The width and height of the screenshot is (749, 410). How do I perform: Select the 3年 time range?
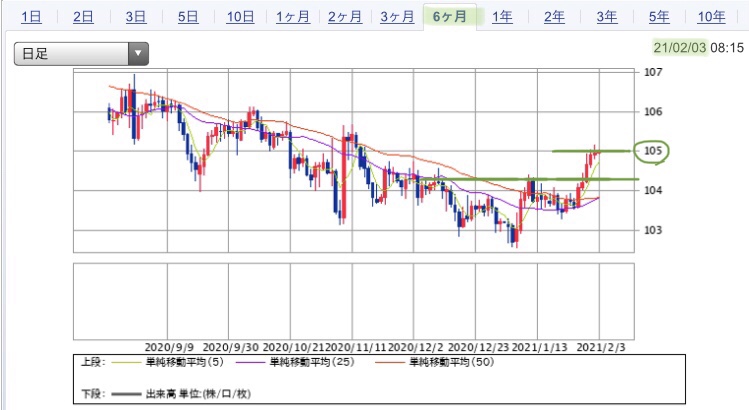(x=607, y=17)
